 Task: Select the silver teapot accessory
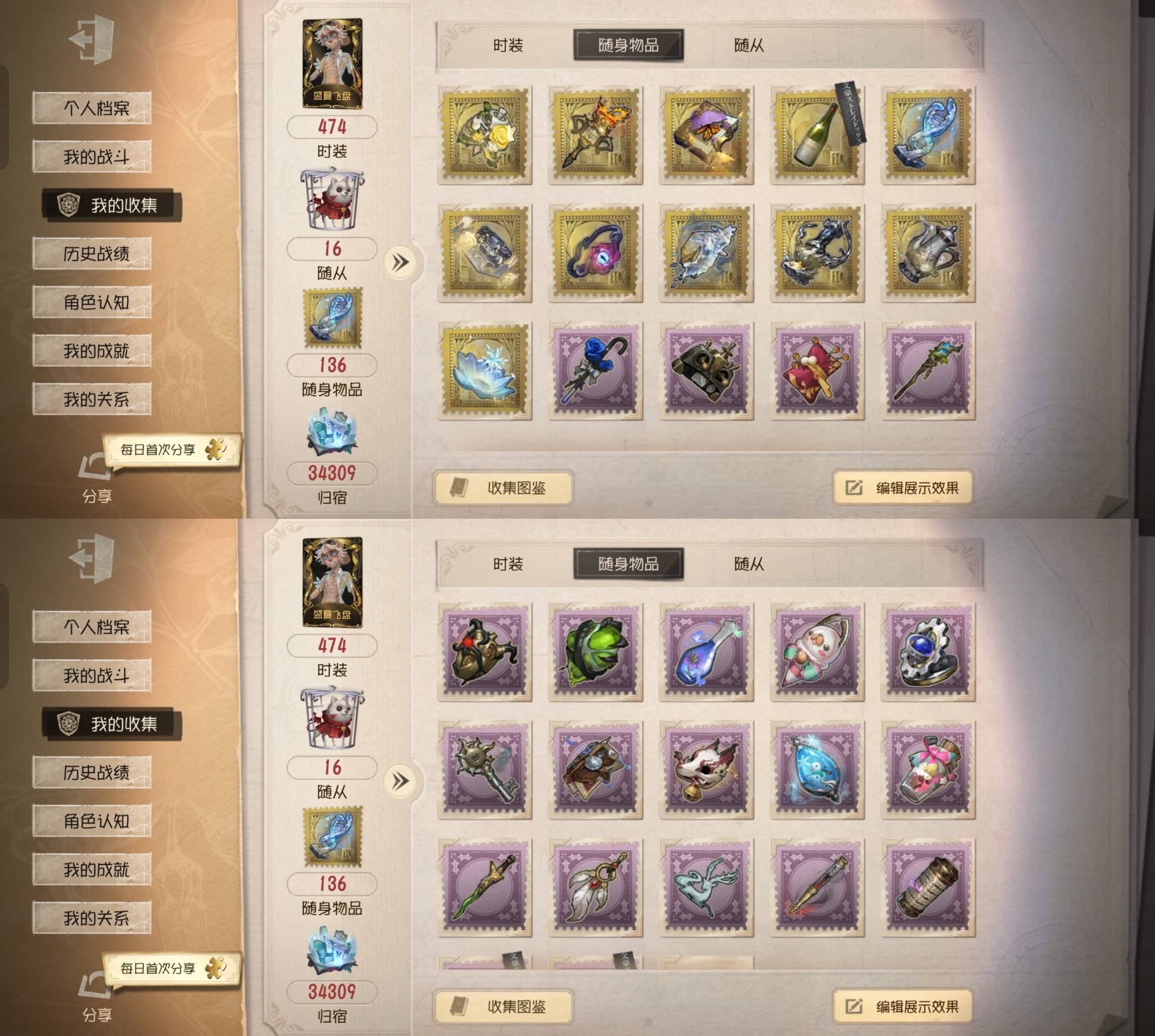pos(928,253)
